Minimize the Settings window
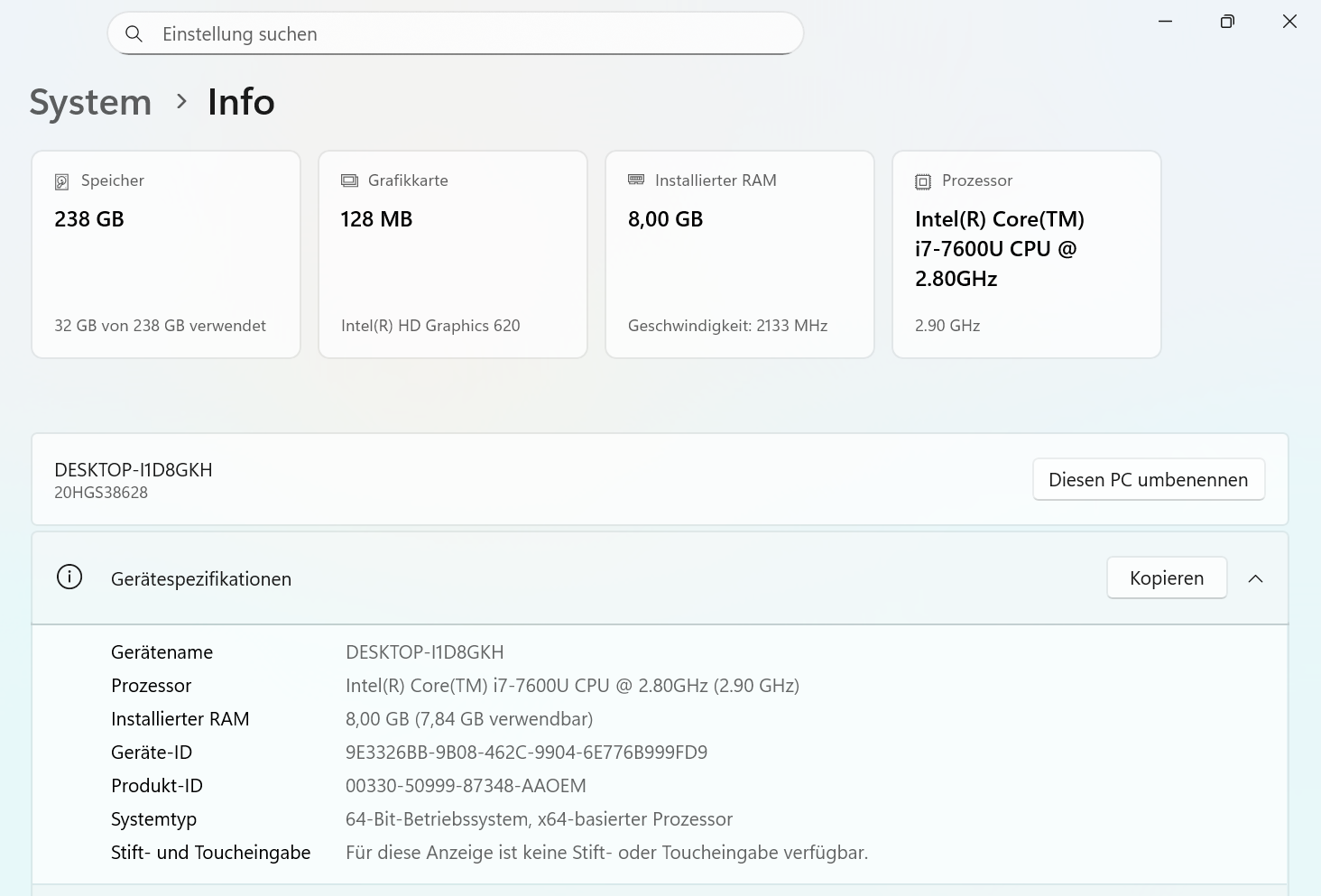The height and width of the screenshot is (896, 1321). (1165, 21)
